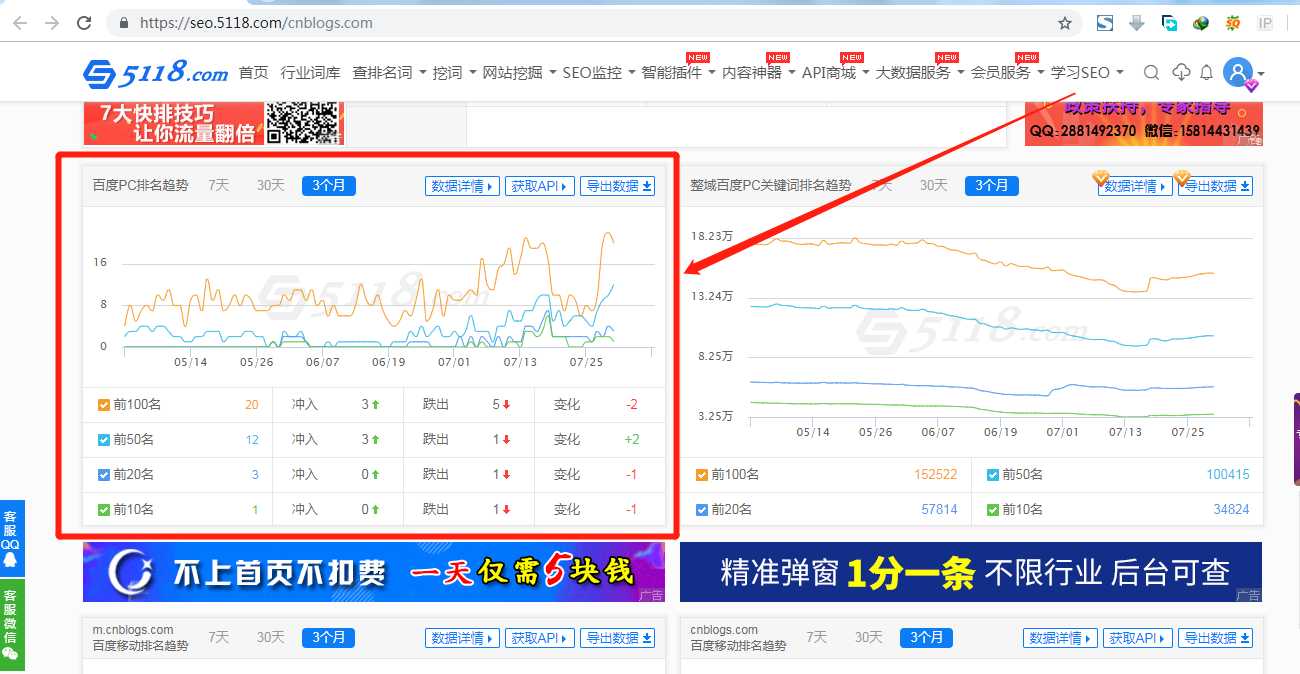1300x674 pixels.
Task: Click the teal copy-arrow extension icon
Action: pyautogui.click(x=1169, y=23)
